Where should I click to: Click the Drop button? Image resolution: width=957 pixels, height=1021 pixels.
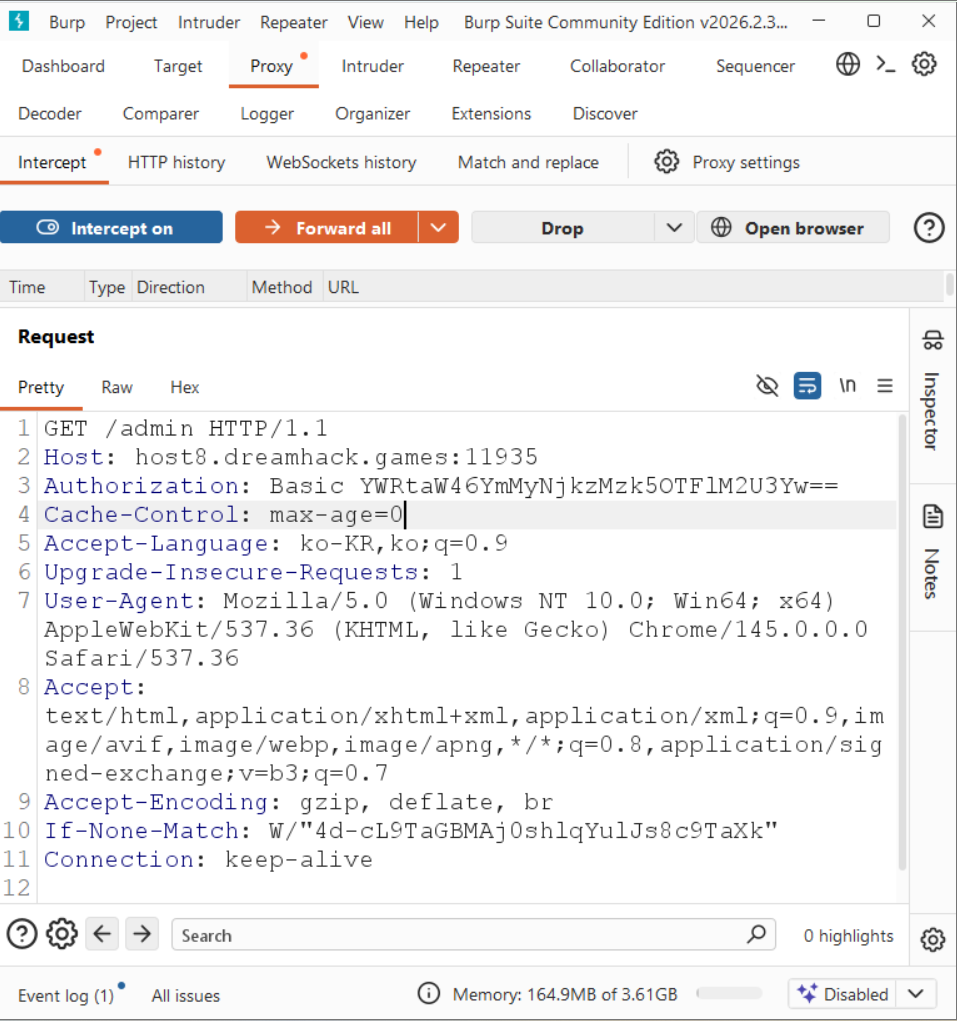click(x=563, y=228)
